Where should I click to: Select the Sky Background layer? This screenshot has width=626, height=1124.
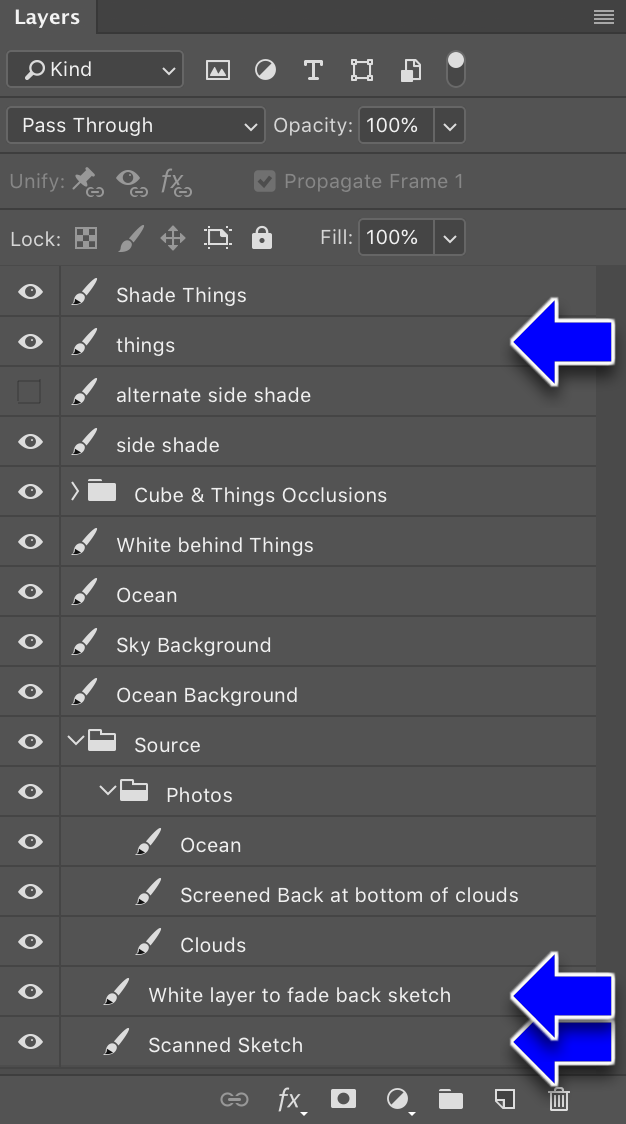point(298,642)
